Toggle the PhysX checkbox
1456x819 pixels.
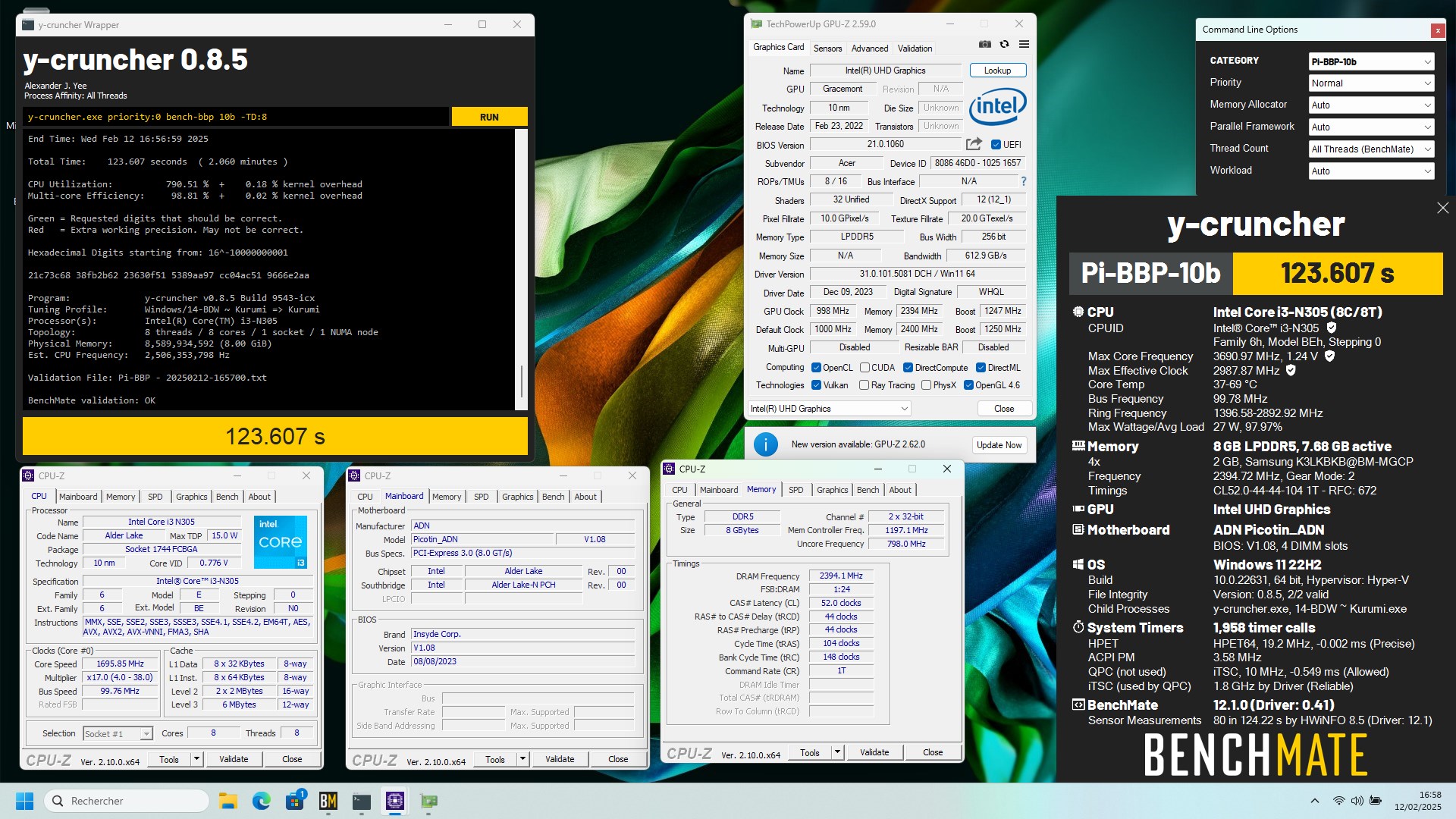[926, 385]
